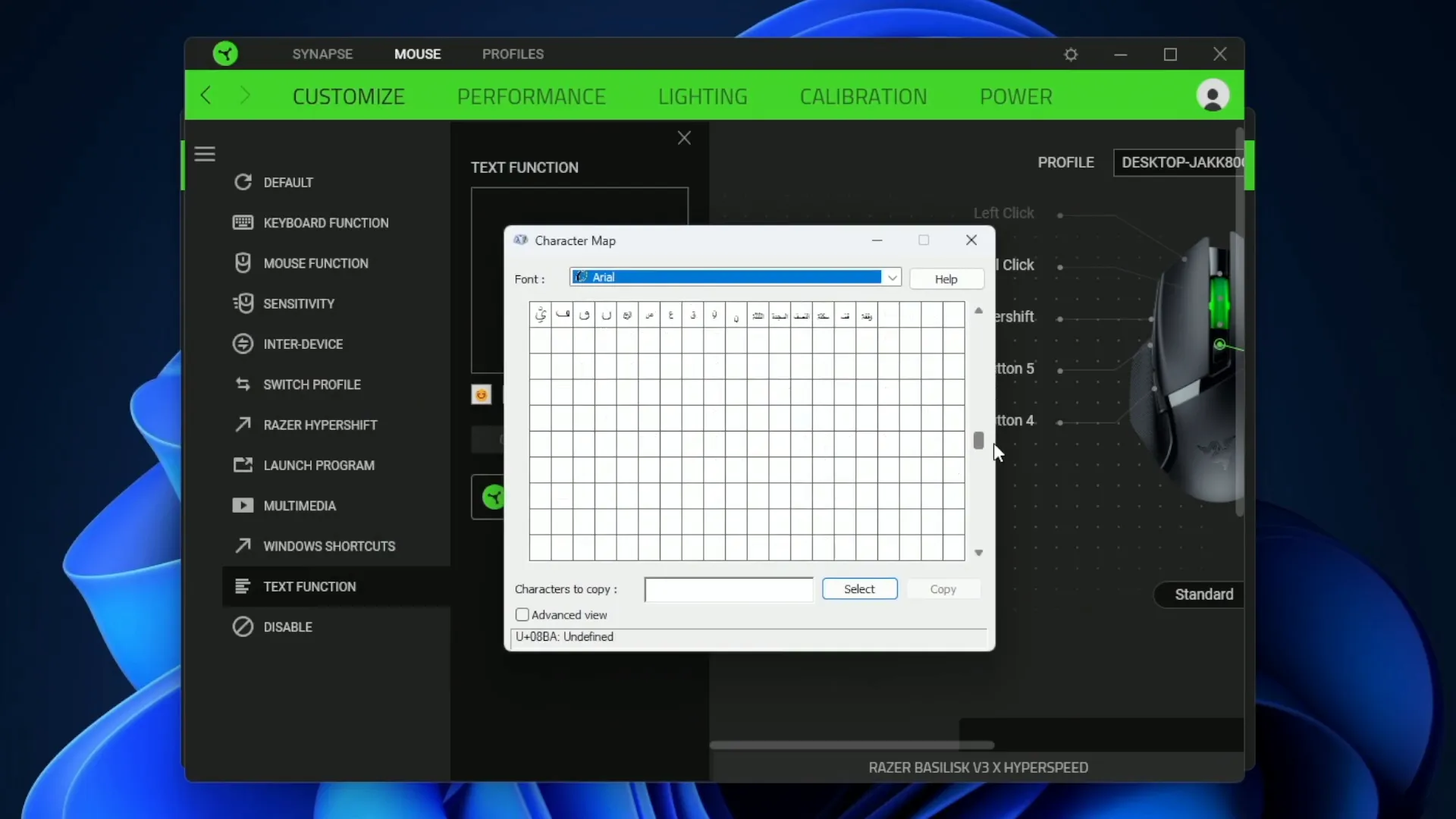Click the Copy button
The width and height of the screenshot is (1456, 819).
[x=943, y=589]
